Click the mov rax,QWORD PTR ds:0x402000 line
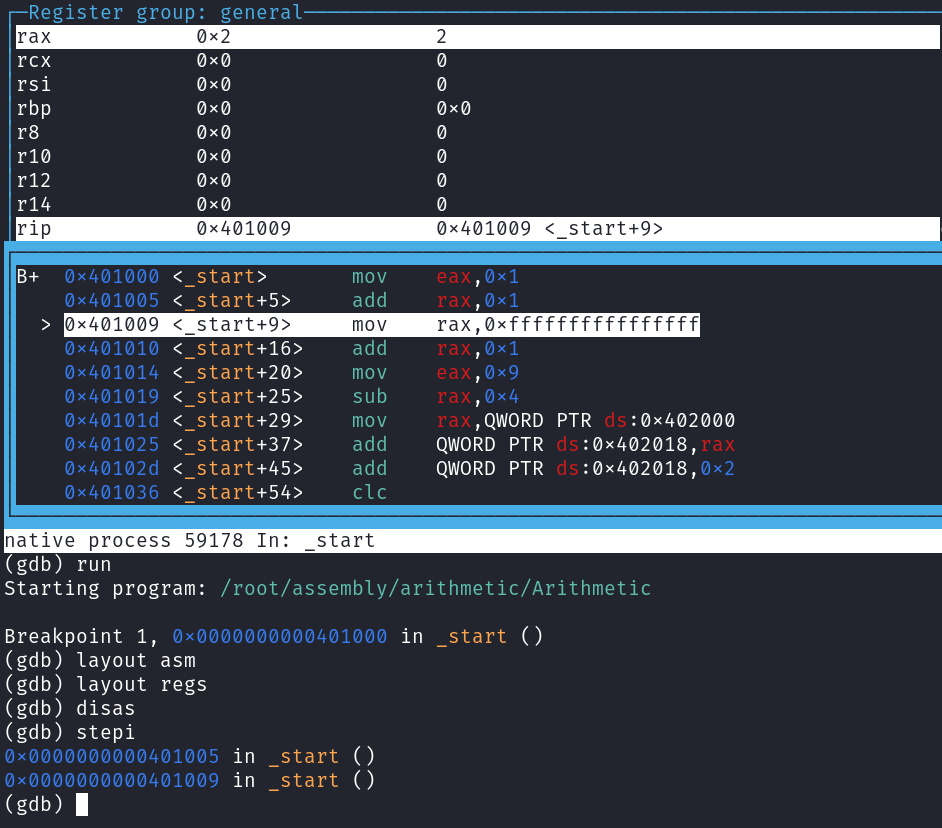Screen dimensions: 942x828 [x=543, y=421]
